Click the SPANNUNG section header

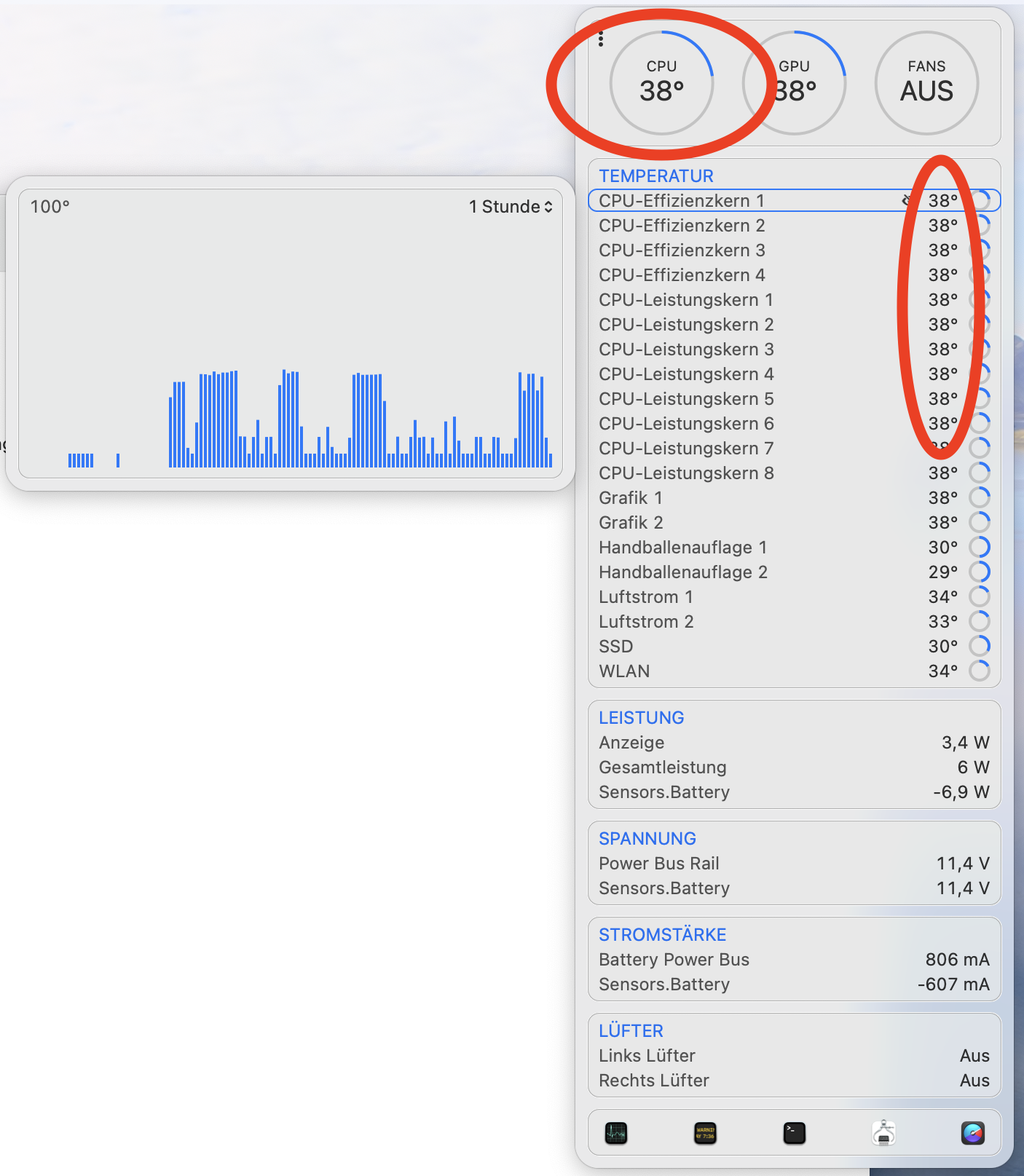click(x=647, y=838)
